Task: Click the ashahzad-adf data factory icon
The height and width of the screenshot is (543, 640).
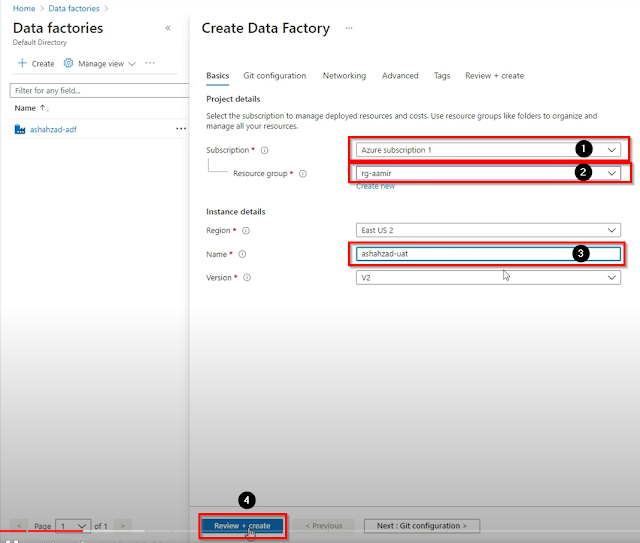Action: click(x=20, y=129)
